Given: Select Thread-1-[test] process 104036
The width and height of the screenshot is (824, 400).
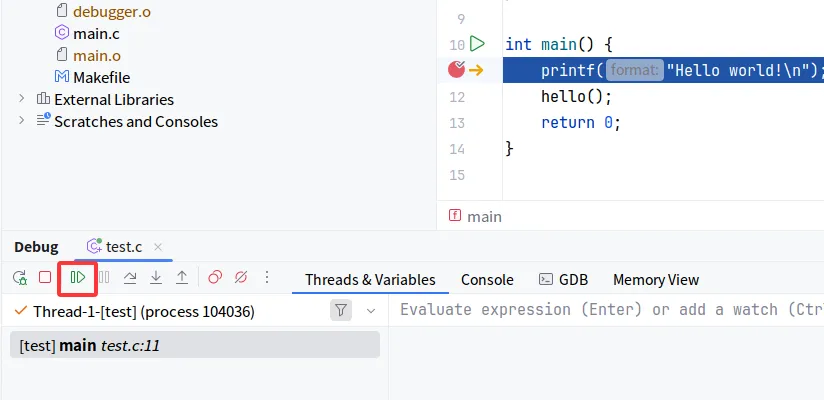Looking at the screenshot, I should pos(144,312).
